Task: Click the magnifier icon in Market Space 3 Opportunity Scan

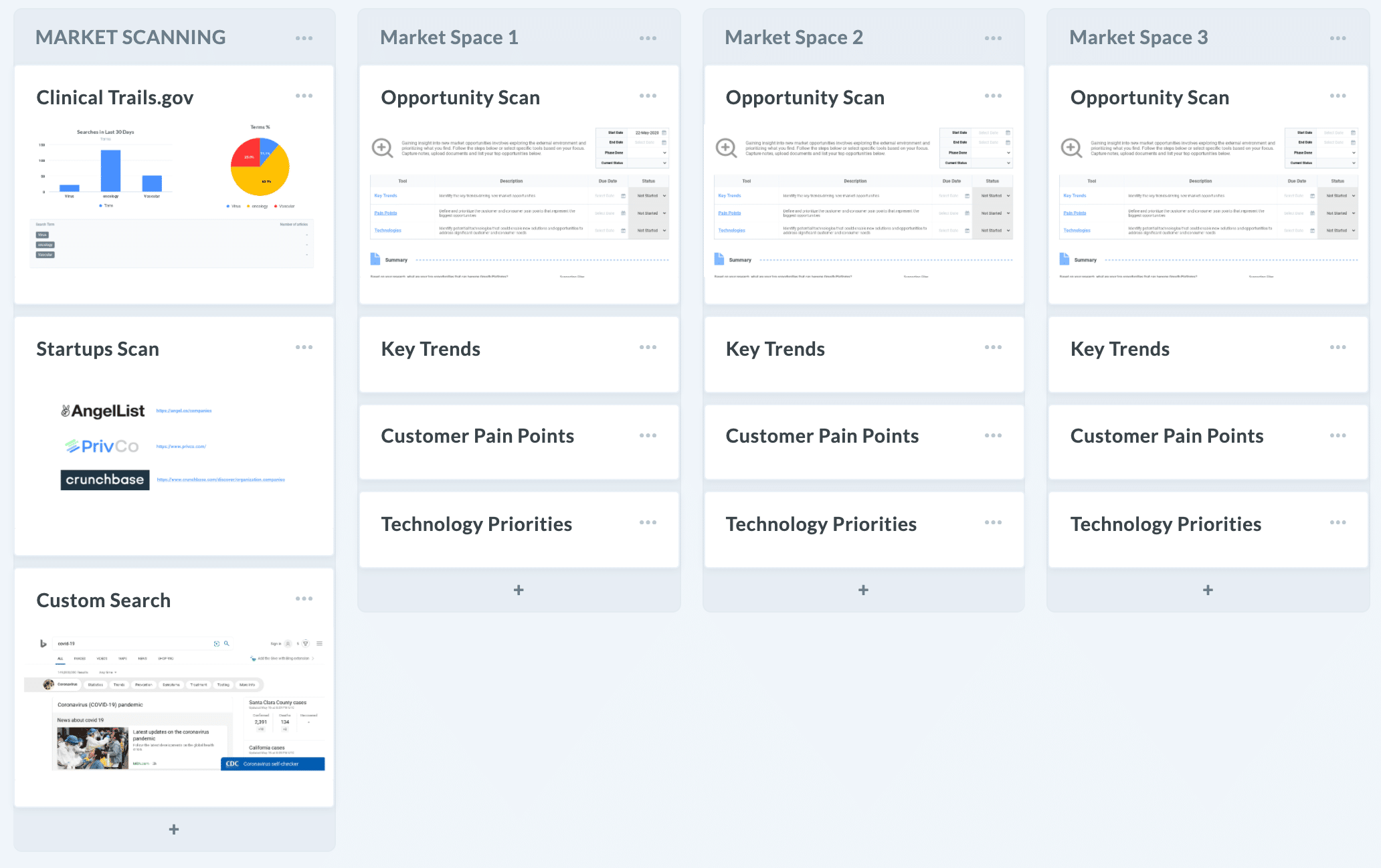Action: (1071, 148)
